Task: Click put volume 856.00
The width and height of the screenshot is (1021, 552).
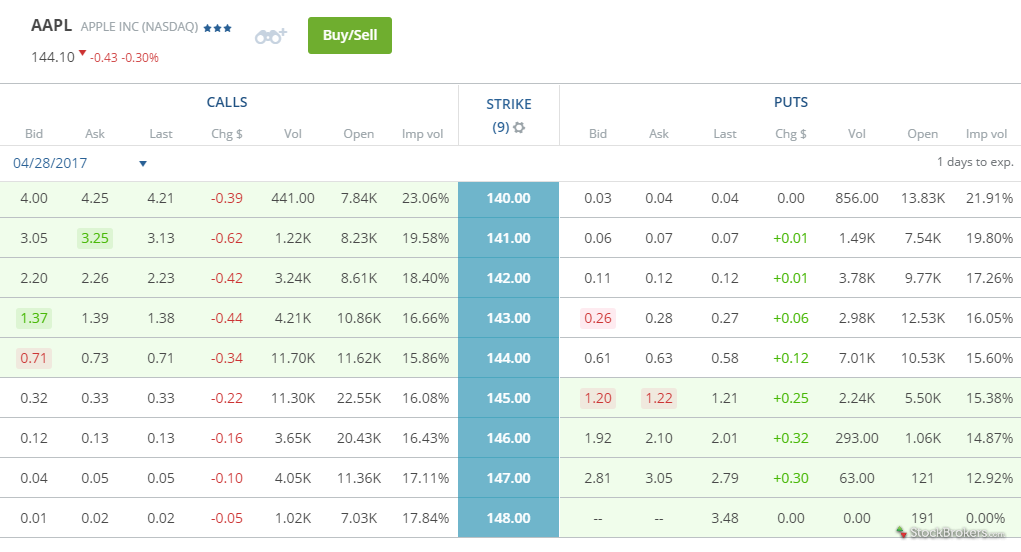Action: pyautogui.click(x=856, y=199)
